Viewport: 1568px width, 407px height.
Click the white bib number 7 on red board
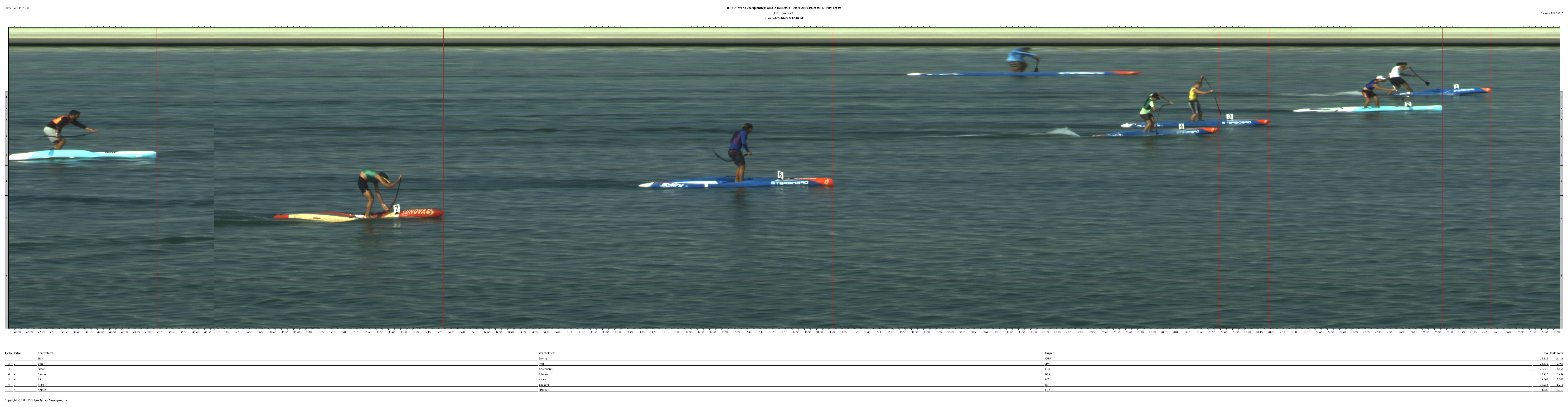[396, 209]
